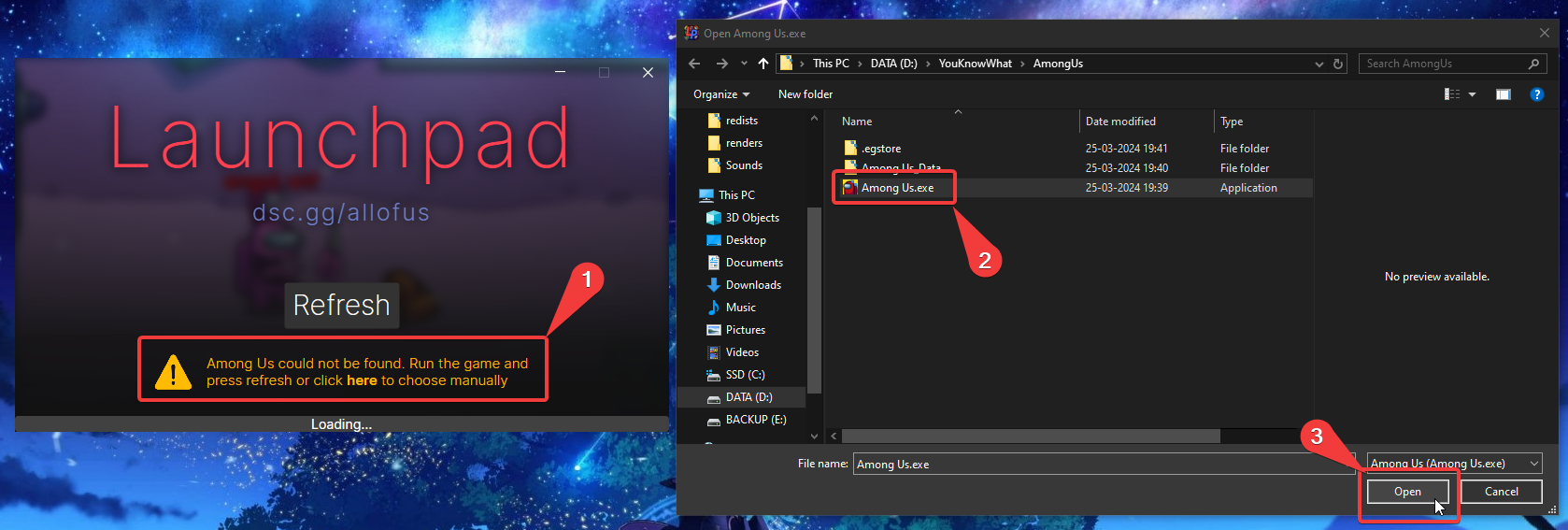Image resolution: width=1568 pixels, height=530 pixels.
Task: Select the Among Us.exe file
Action: [897, 188]
